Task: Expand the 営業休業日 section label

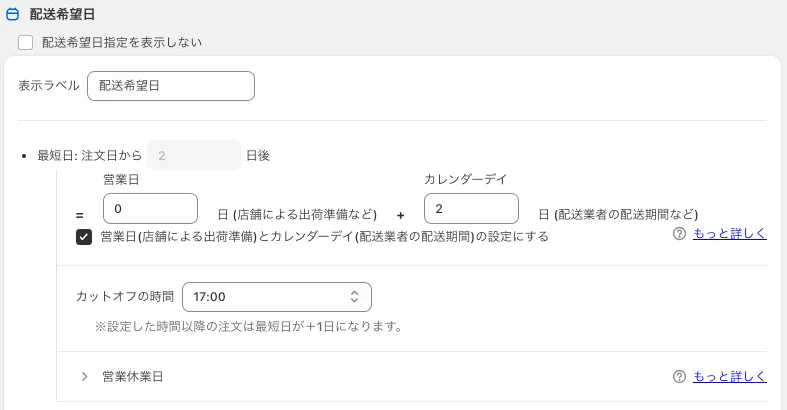Action: point(132,377)
